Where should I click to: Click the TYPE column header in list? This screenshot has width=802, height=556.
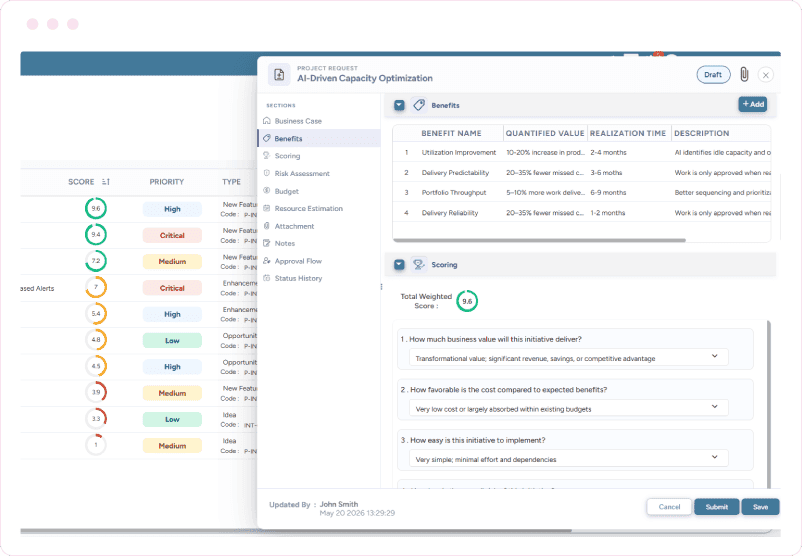pos(231,182)
